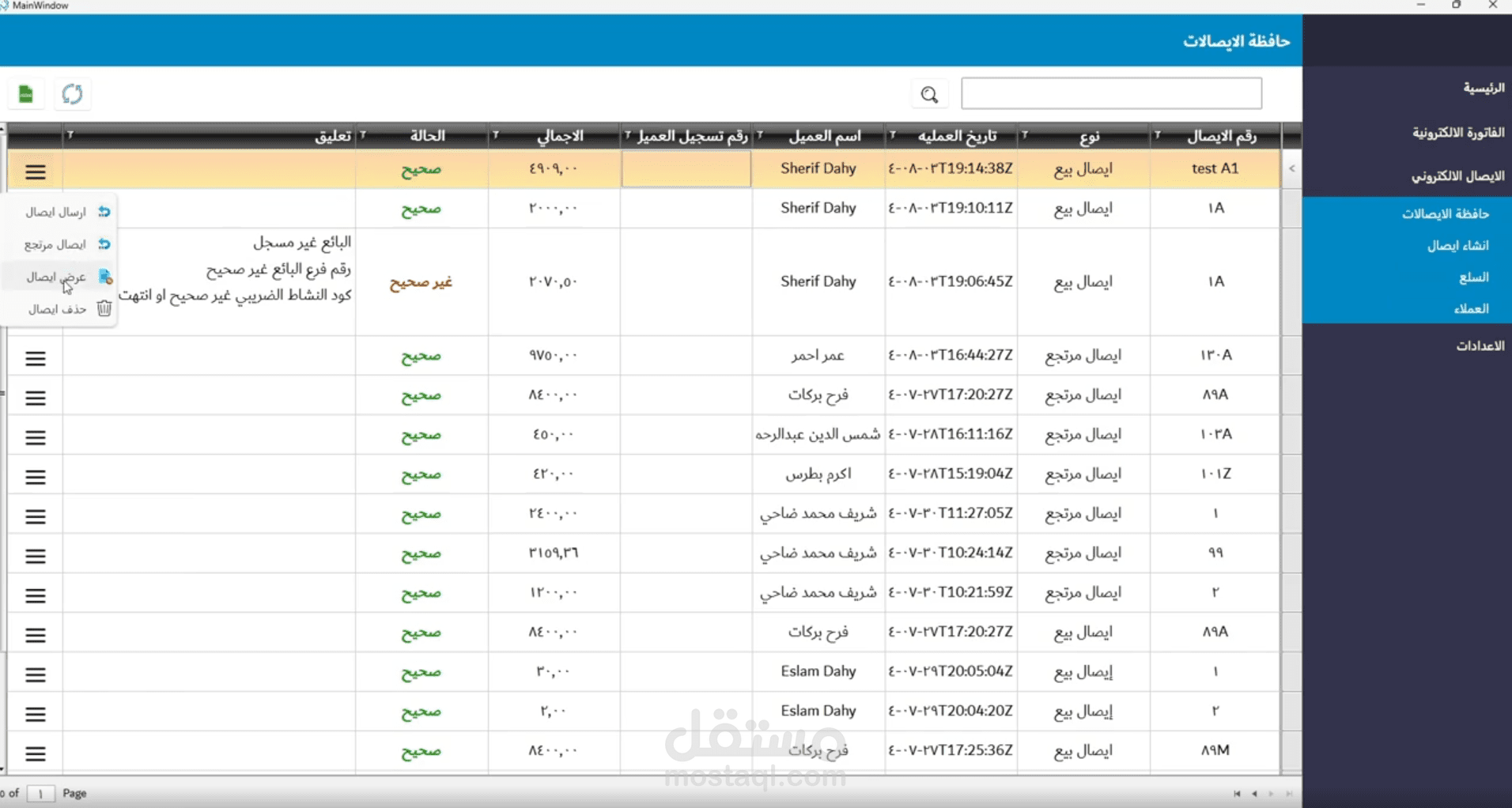Open الفاتورة الالكترونية sidebar section
Image resolution: width=1512 pixels, height=808 pixels.
pyautogui.click(x=1458, y=132)
